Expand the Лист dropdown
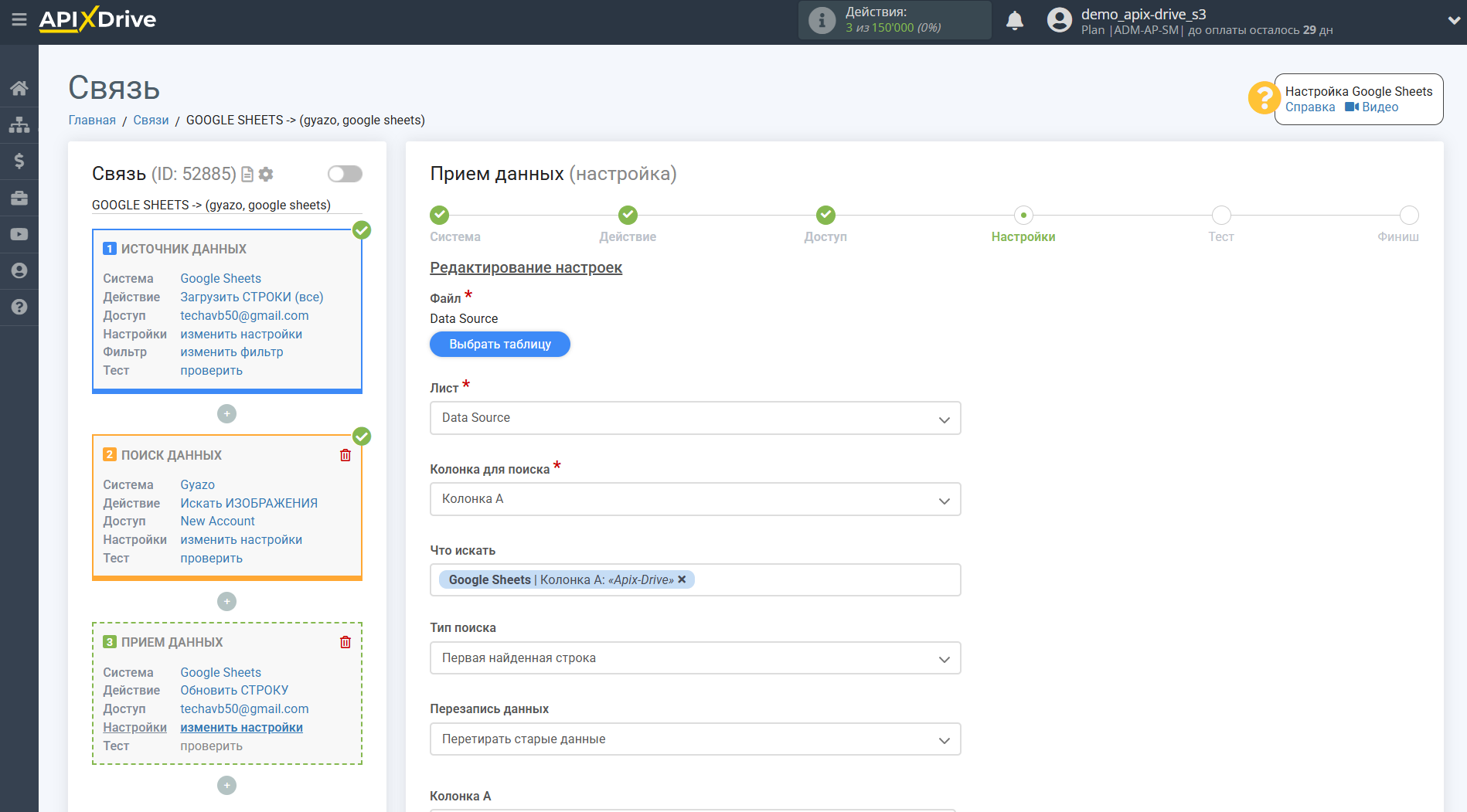The image size is (1467, 812). (x=695, y=418)
